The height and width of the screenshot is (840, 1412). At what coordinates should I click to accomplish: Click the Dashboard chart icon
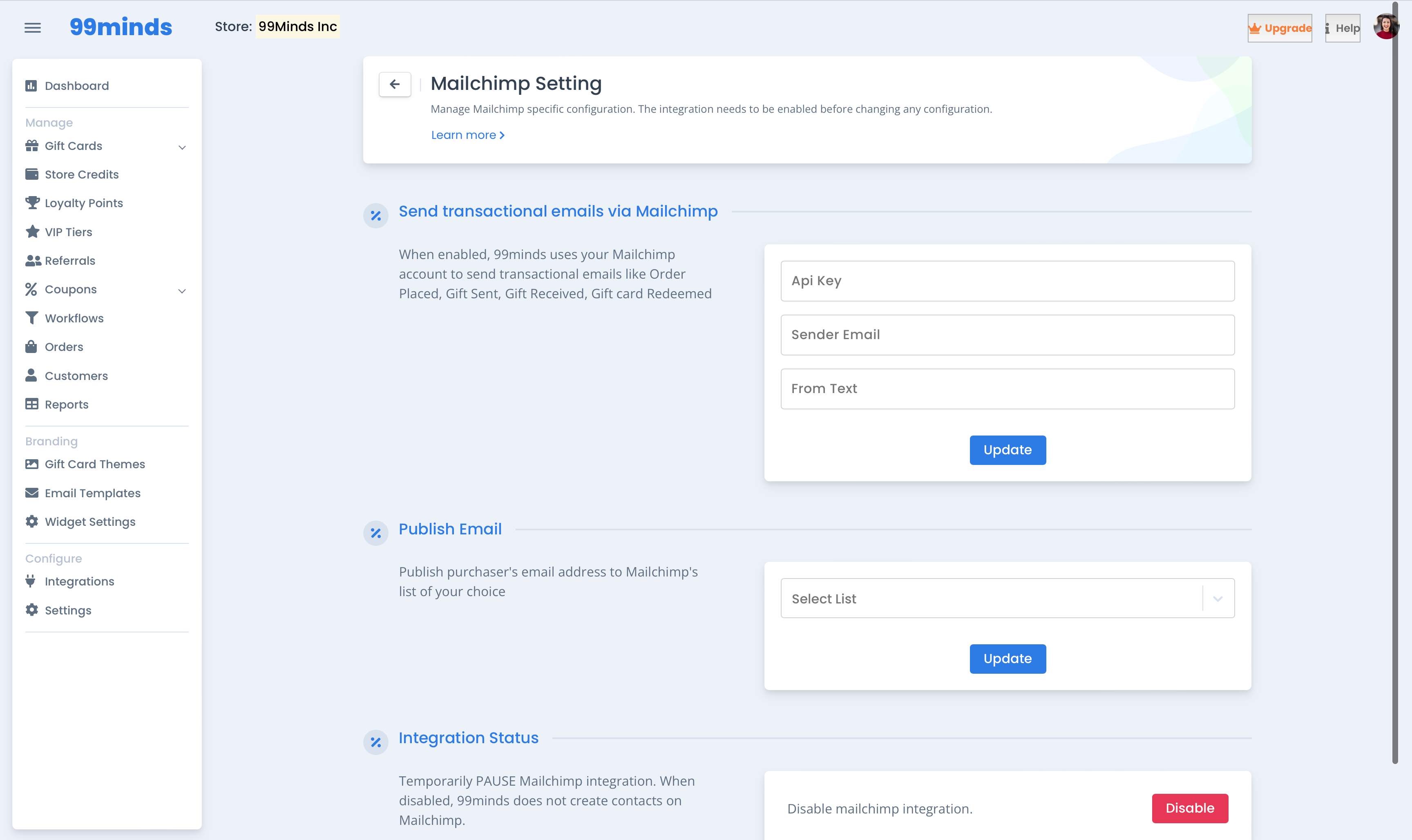point(31,85)
